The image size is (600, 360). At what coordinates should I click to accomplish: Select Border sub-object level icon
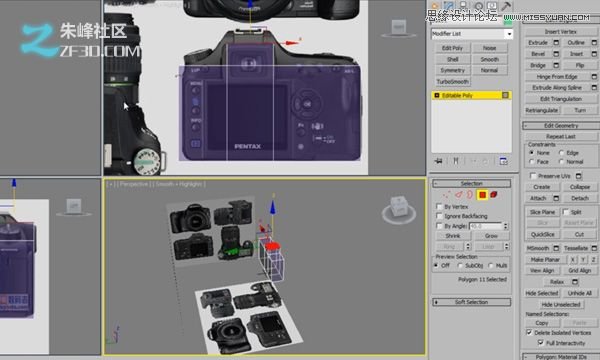point(470,195)
